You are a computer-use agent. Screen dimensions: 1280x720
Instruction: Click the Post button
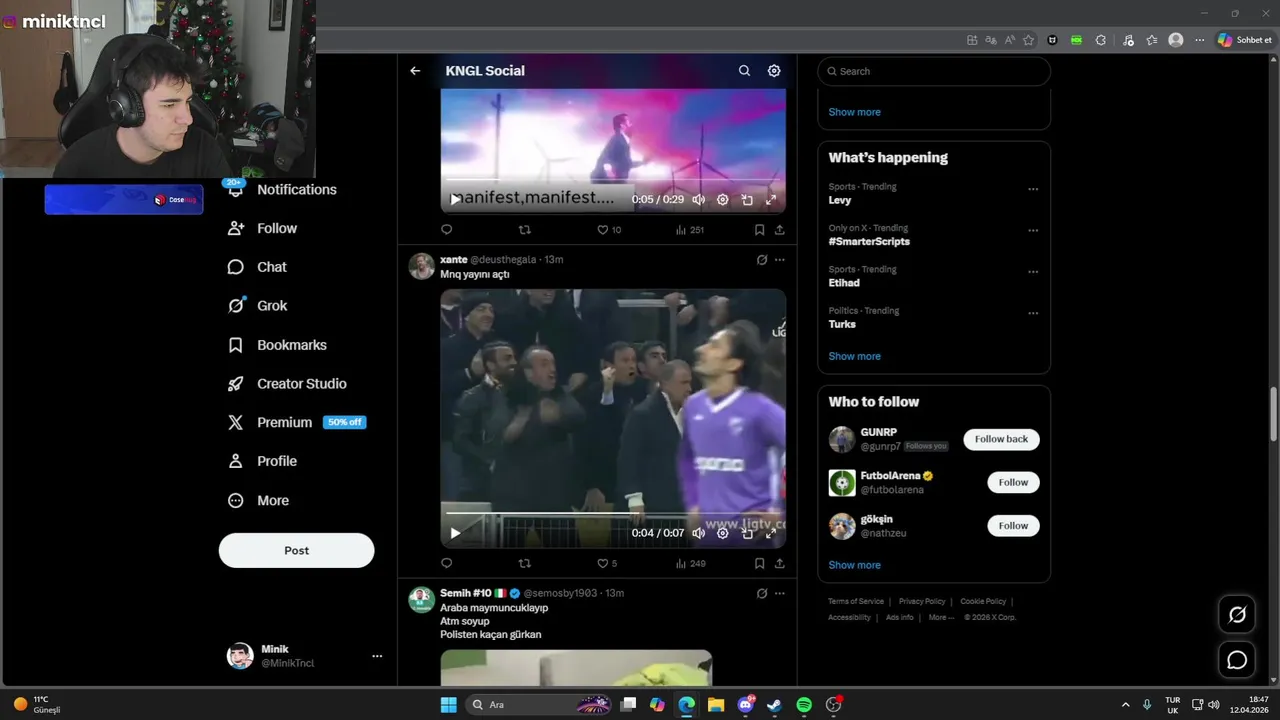pyautogui.click(x=297, y=550)
